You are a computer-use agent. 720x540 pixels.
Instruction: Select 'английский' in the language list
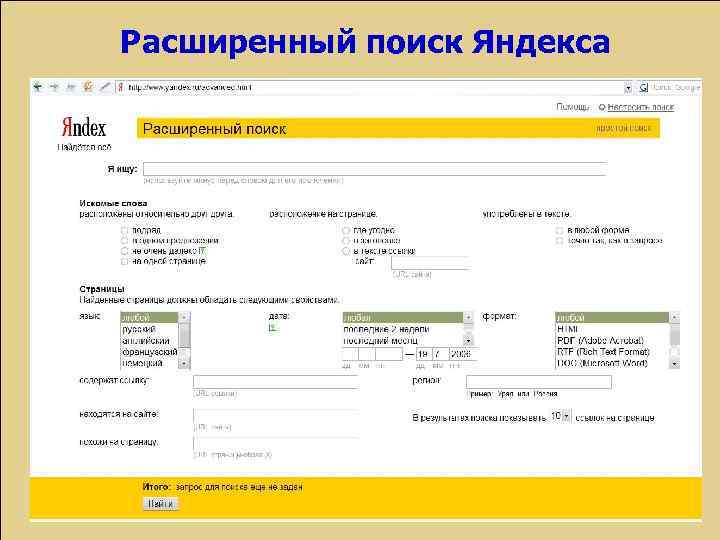149,341
